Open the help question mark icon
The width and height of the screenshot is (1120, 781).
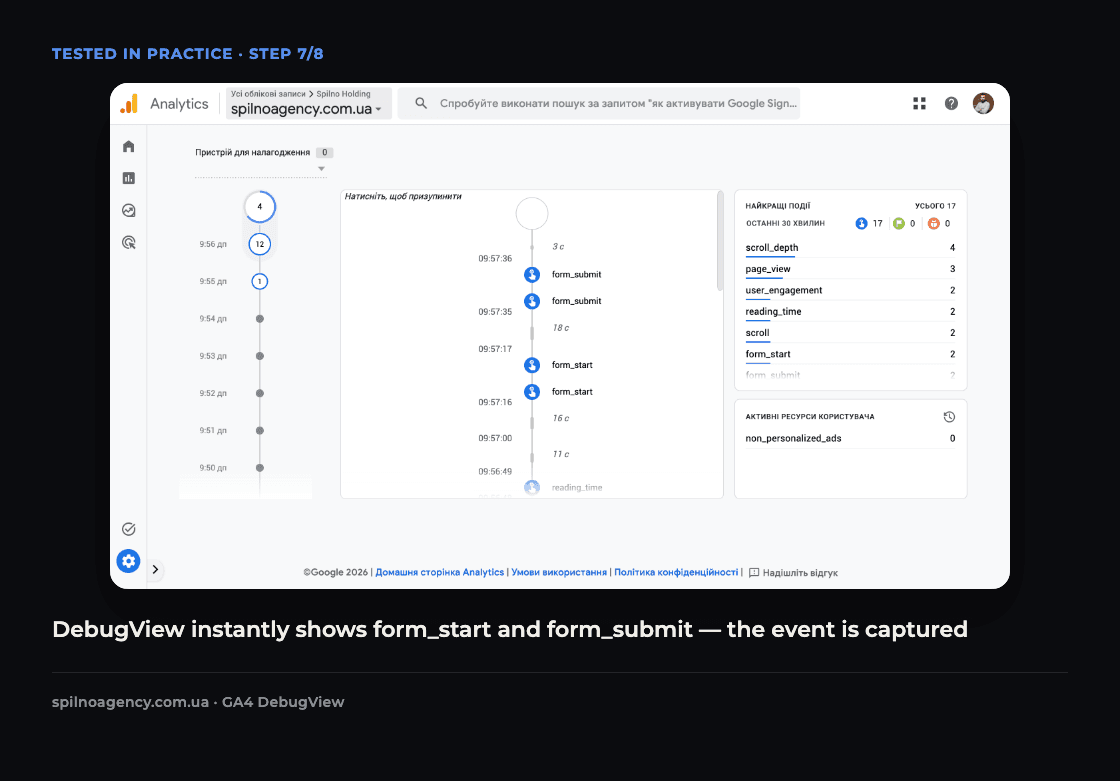pyautogui.click(x=951, y=104)
